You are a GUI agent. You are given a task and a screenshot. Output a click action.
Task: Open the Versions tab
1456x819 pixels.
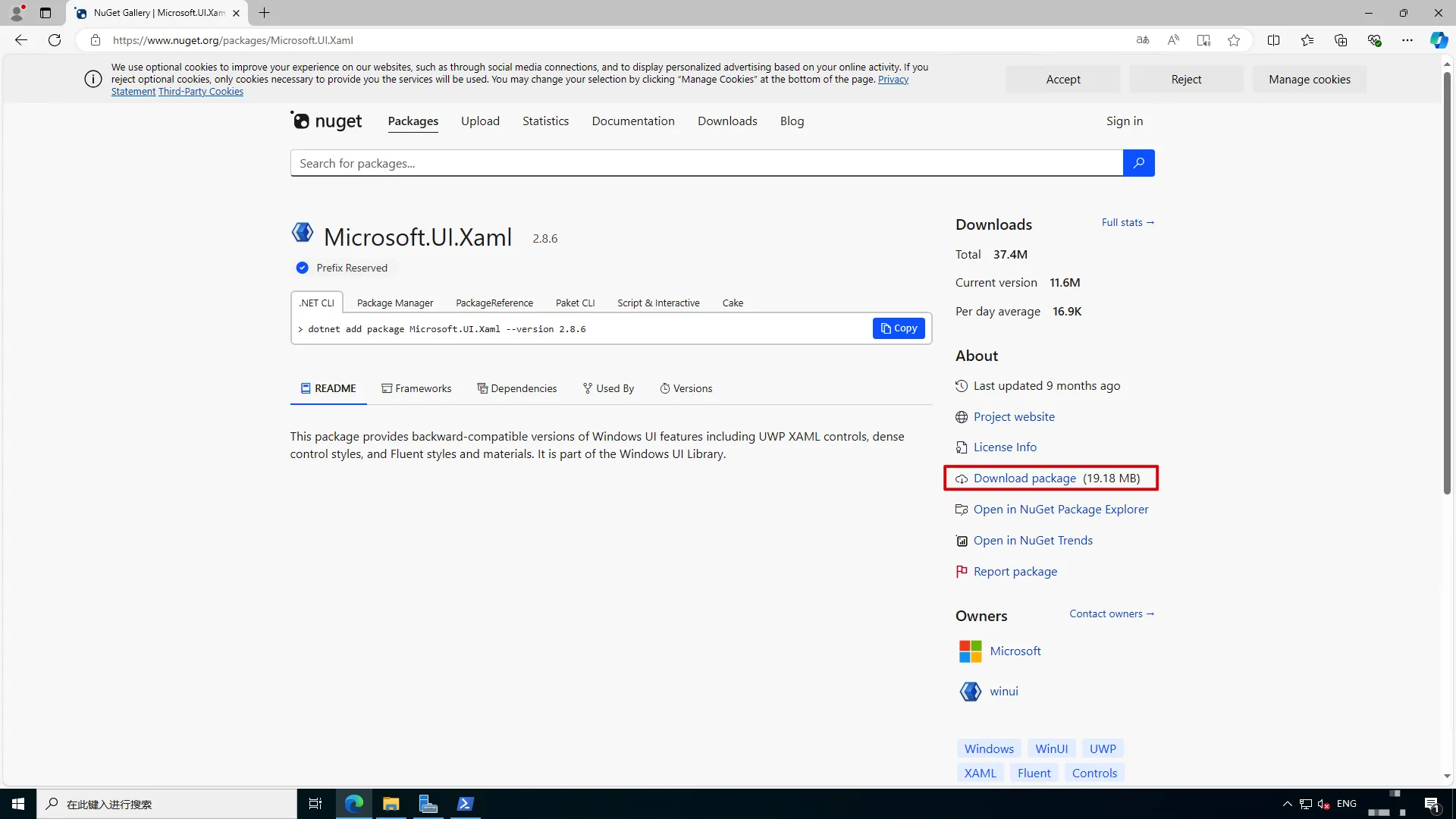(x=686, y=388)
